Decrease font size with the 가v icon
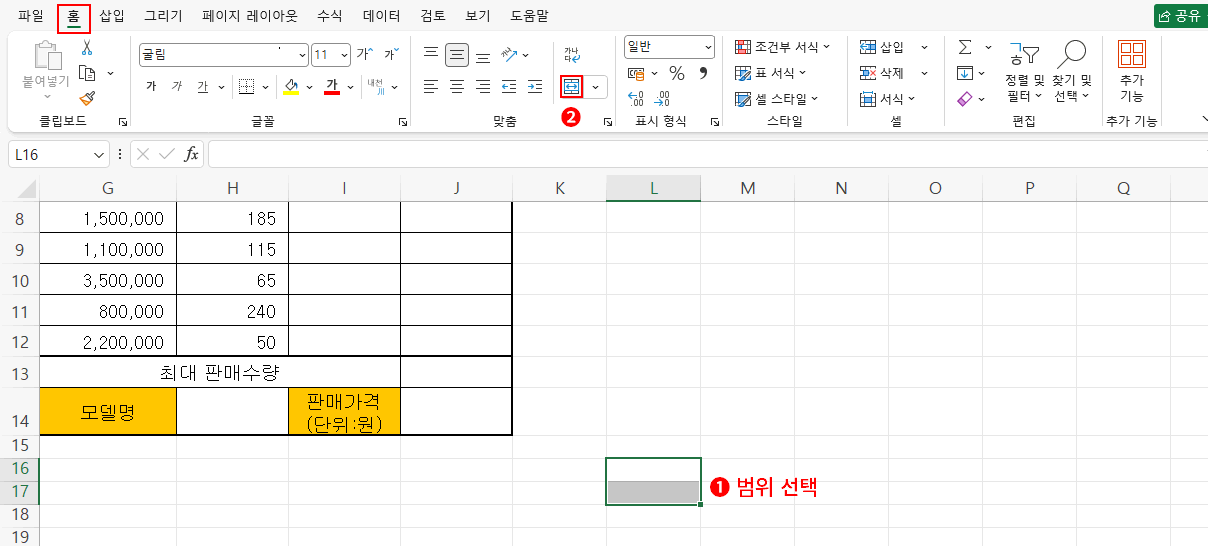The height and width of the screenshot is (546, 1208). point(391,54)
